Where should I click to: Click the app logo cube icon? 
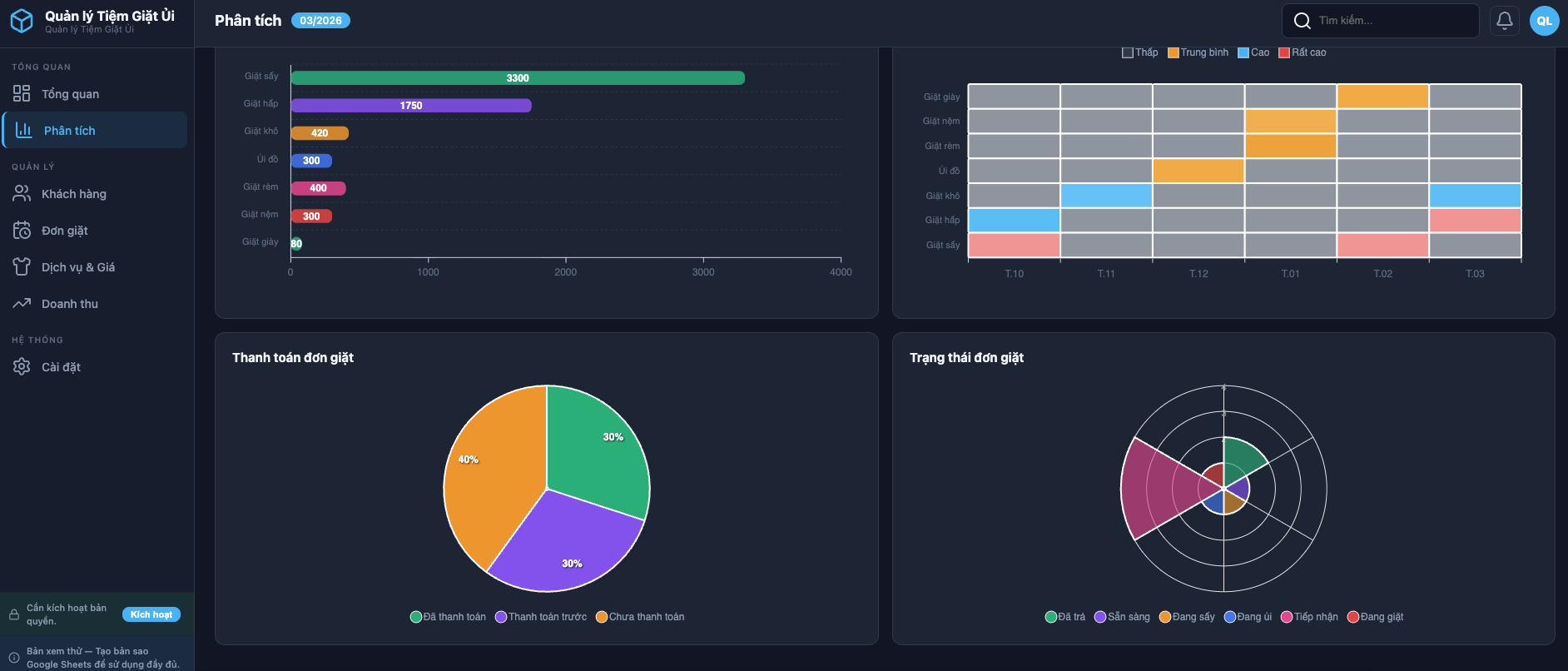[22, 21]
